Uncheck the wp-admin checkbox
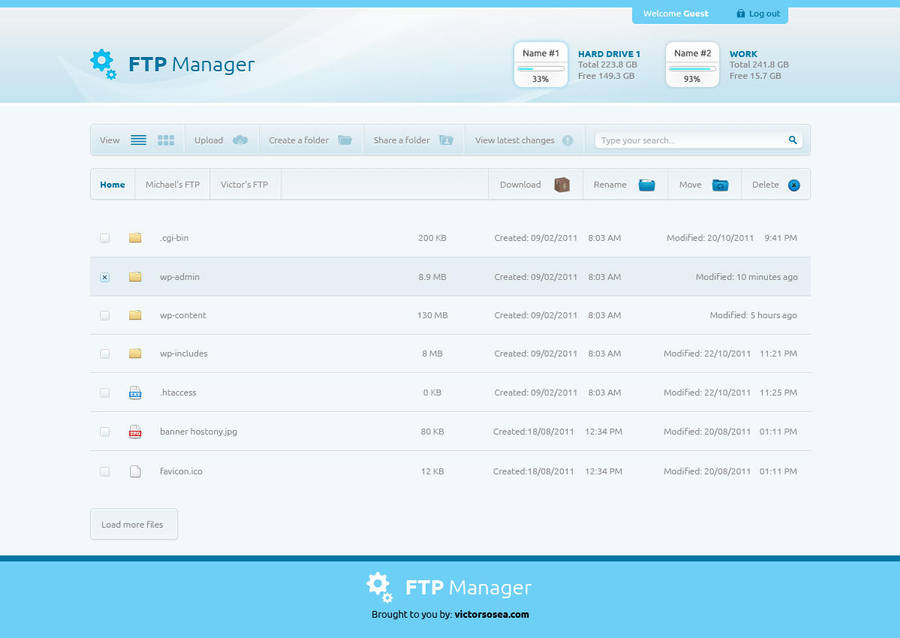The height and width of the screenshot is (638, 900). [104, 277]
